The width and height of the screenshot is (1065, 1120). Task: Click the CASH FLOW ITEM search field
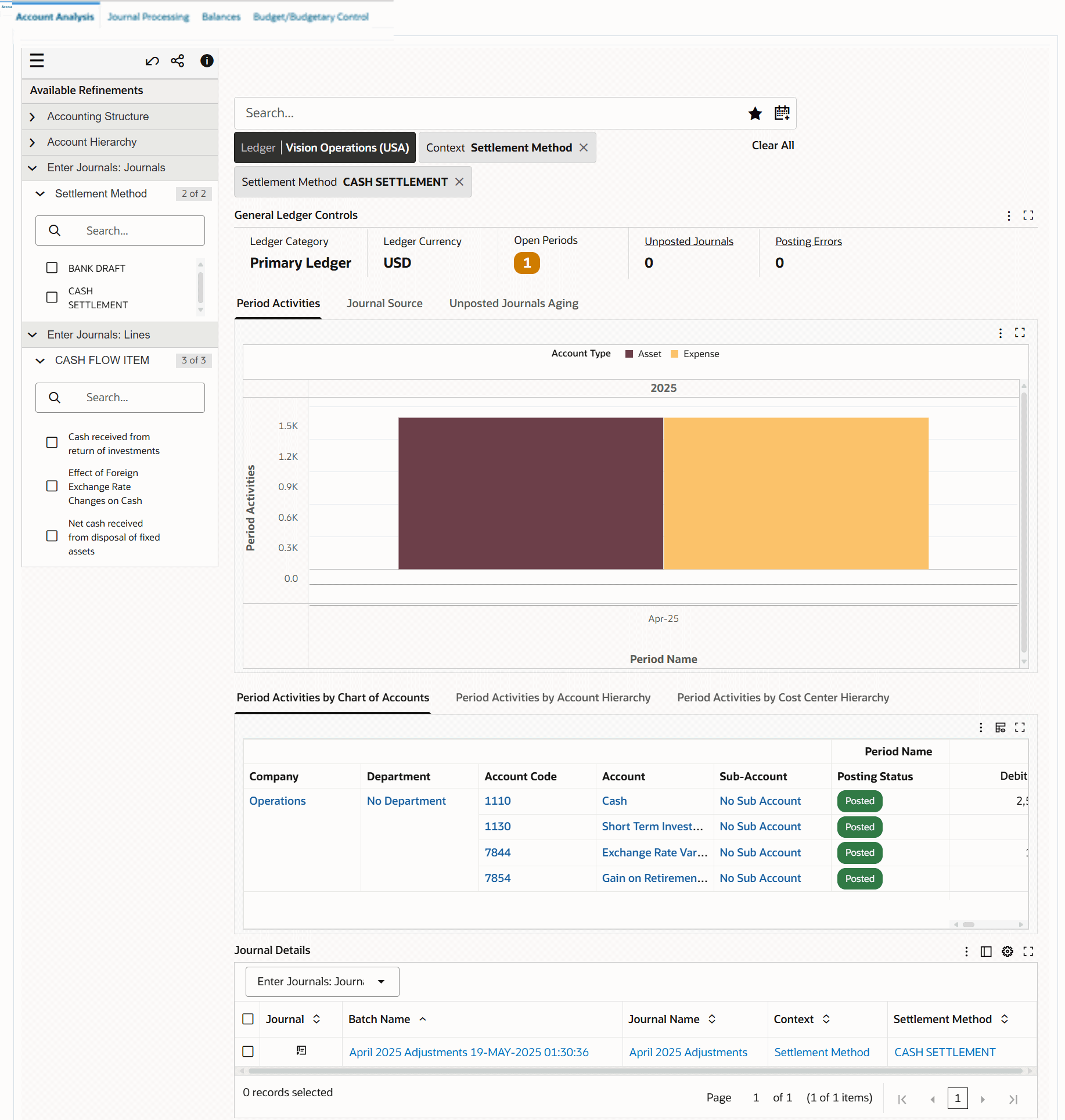tap(120, 398)
